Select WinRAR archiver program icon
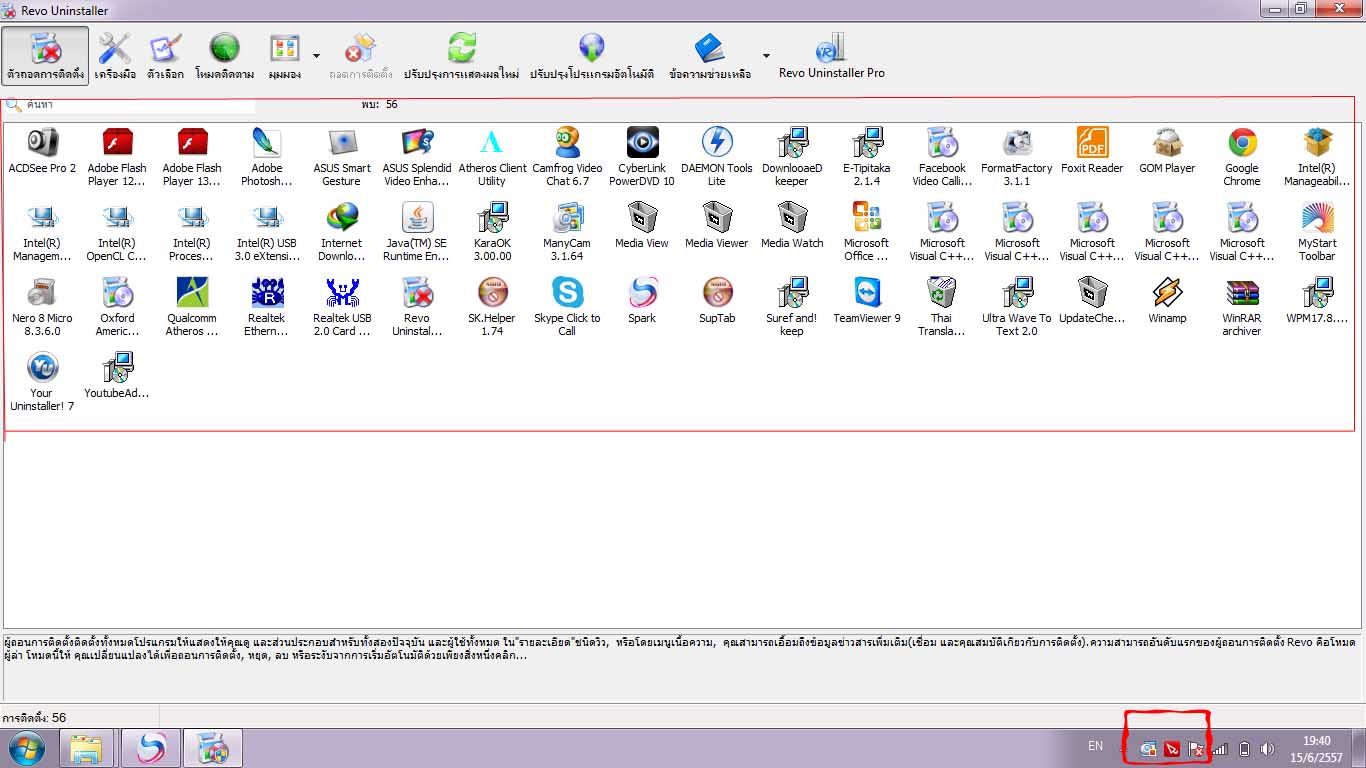1366x768 pixels. pos(1242,305)
